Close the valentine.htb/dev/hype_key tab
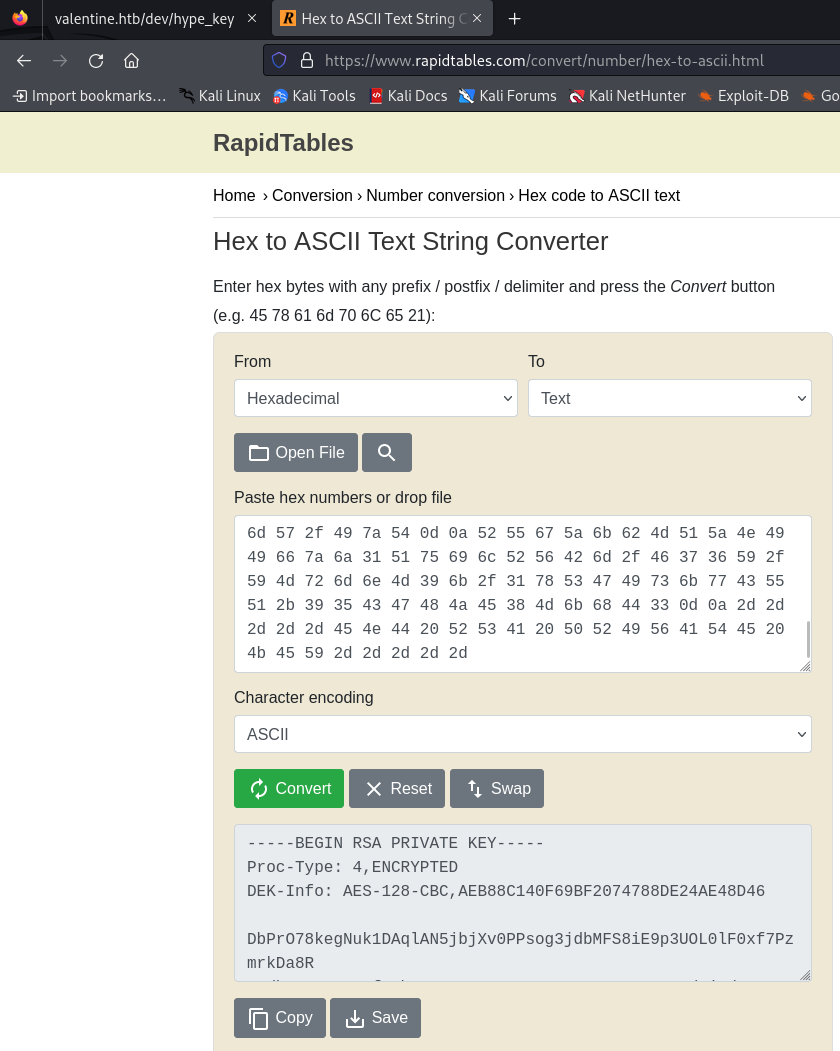Screen dimensions: 840x1051 [x=252, y=19]
